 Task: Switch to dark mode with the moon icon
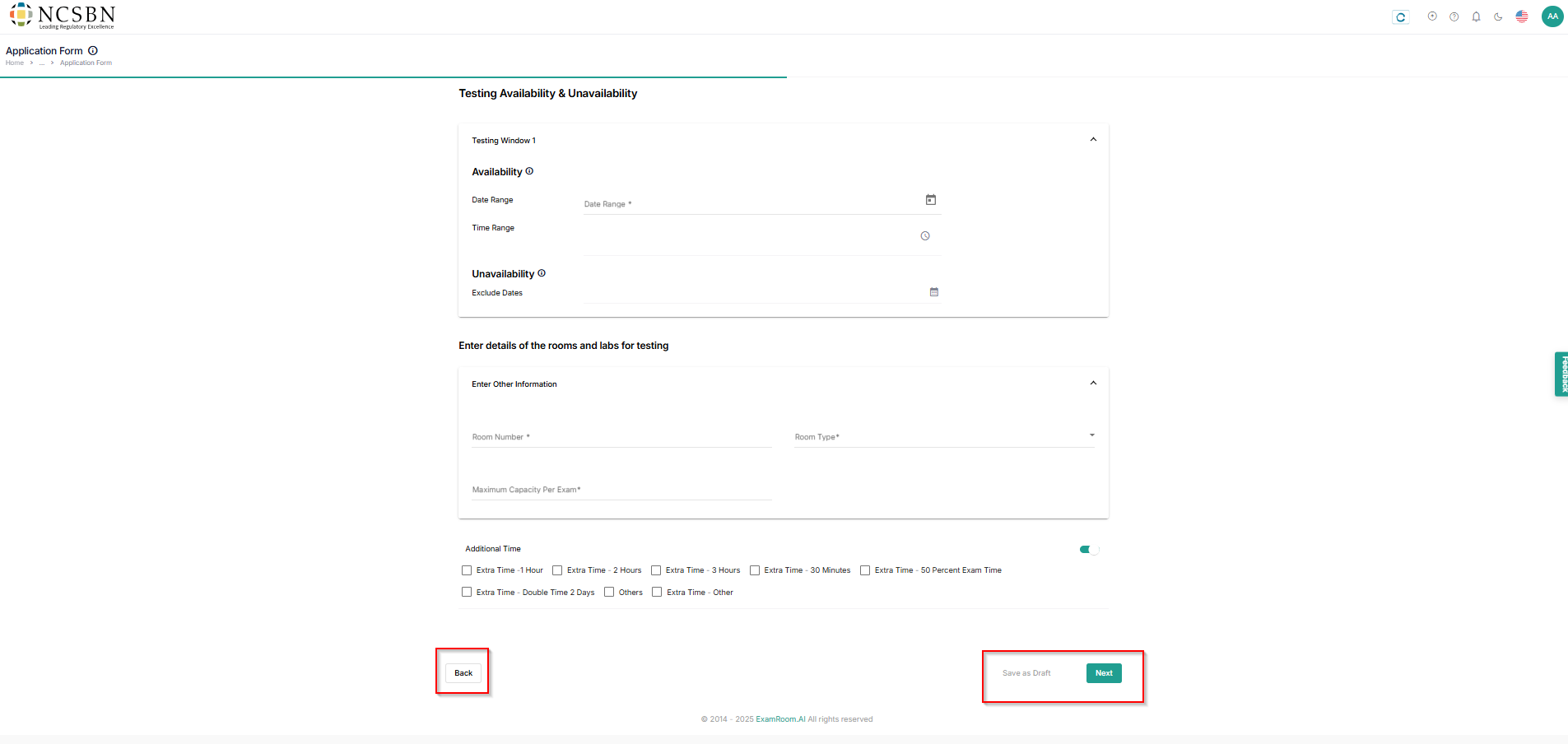[x=1498, y=16]
